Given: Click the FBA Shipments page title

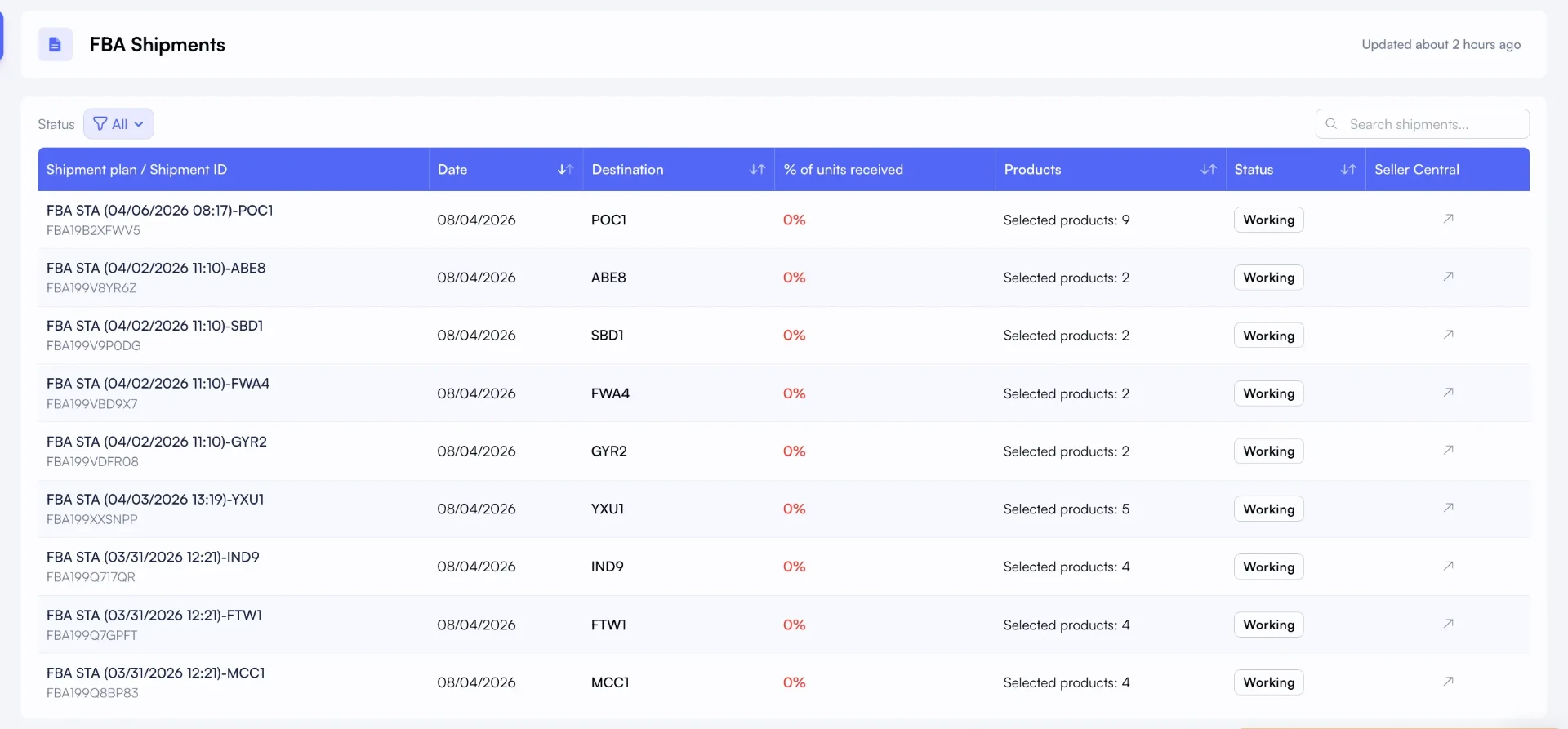Looking at the screenshot, I should pyautogui.click(x=158, y=45).
